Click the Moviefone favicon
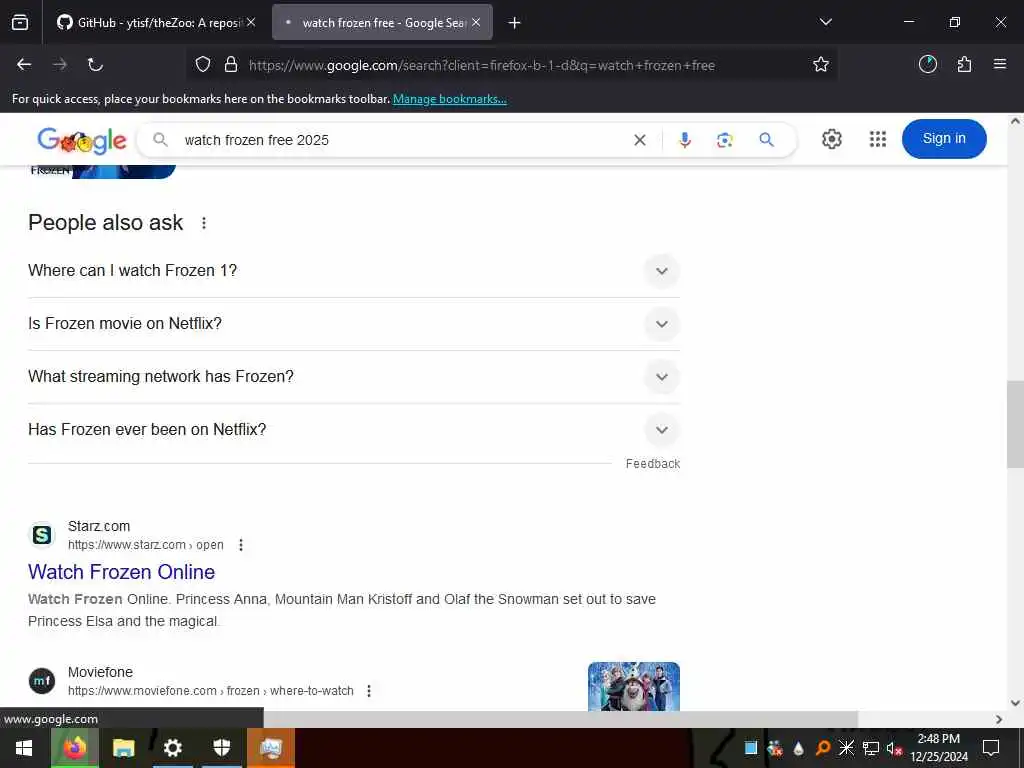1024x768 pixels. (42, 681)
